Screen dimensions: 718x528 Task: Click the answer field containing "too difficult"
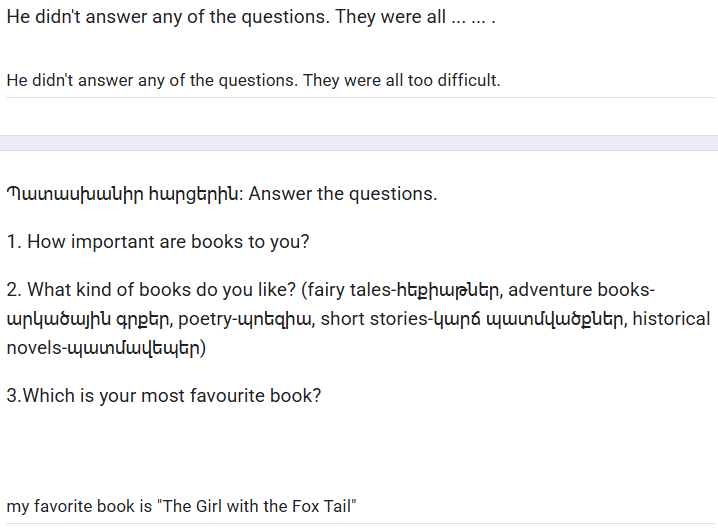coord(360,81)
